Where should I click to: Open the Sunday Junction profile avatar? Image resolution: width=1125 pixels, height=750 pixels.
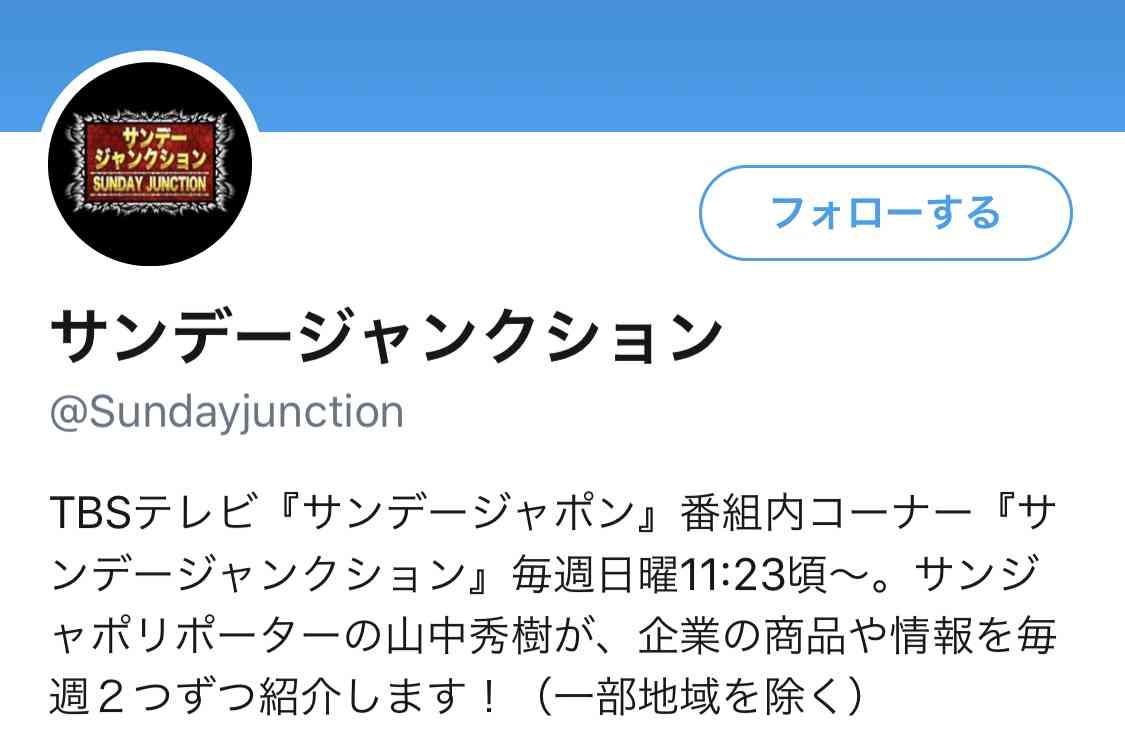click(150, 164)
